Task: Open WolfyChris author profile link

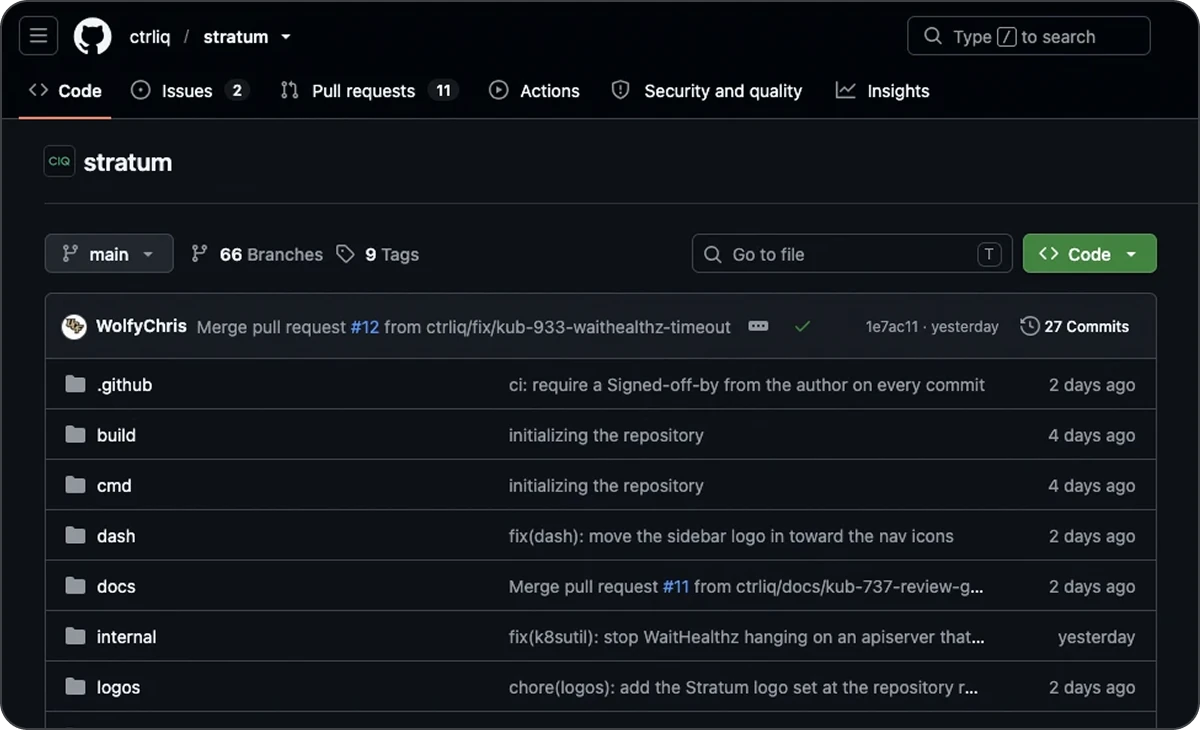Action: [x=141, y=326]
